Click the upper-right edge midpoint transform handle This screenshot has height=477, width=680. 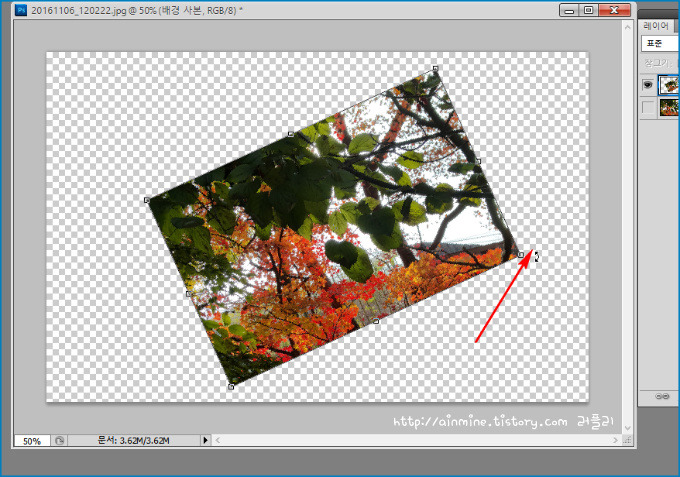[x=478, y=161]
